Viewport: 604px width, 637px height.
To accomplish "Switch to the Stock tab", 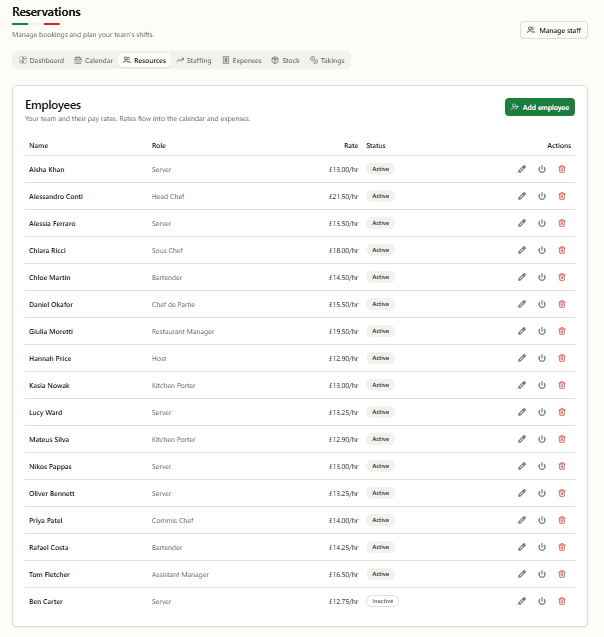I will click(286, 60).
